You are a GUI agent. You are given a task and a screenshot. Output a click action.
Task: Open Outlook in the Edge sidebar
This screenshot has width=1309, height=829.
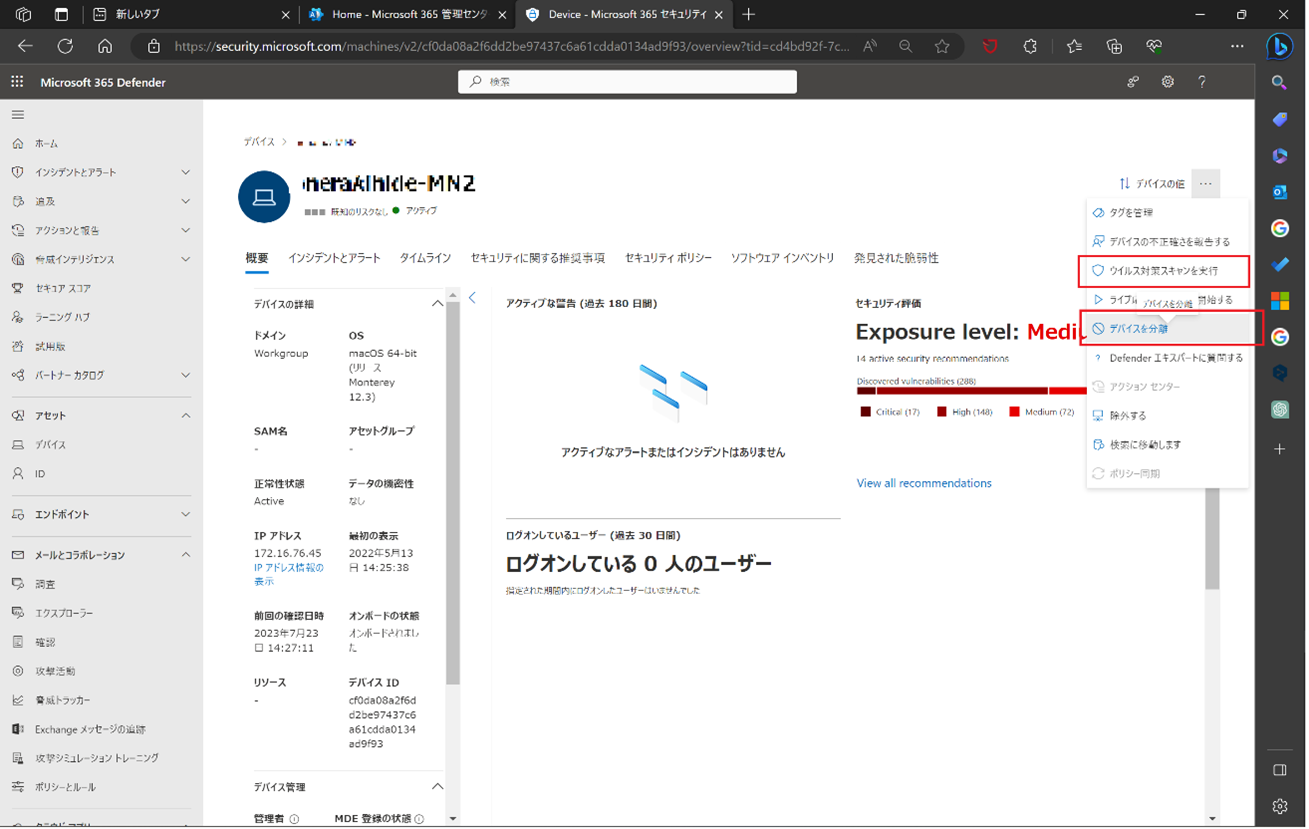pyautogui.click(x=1280, y=192)
